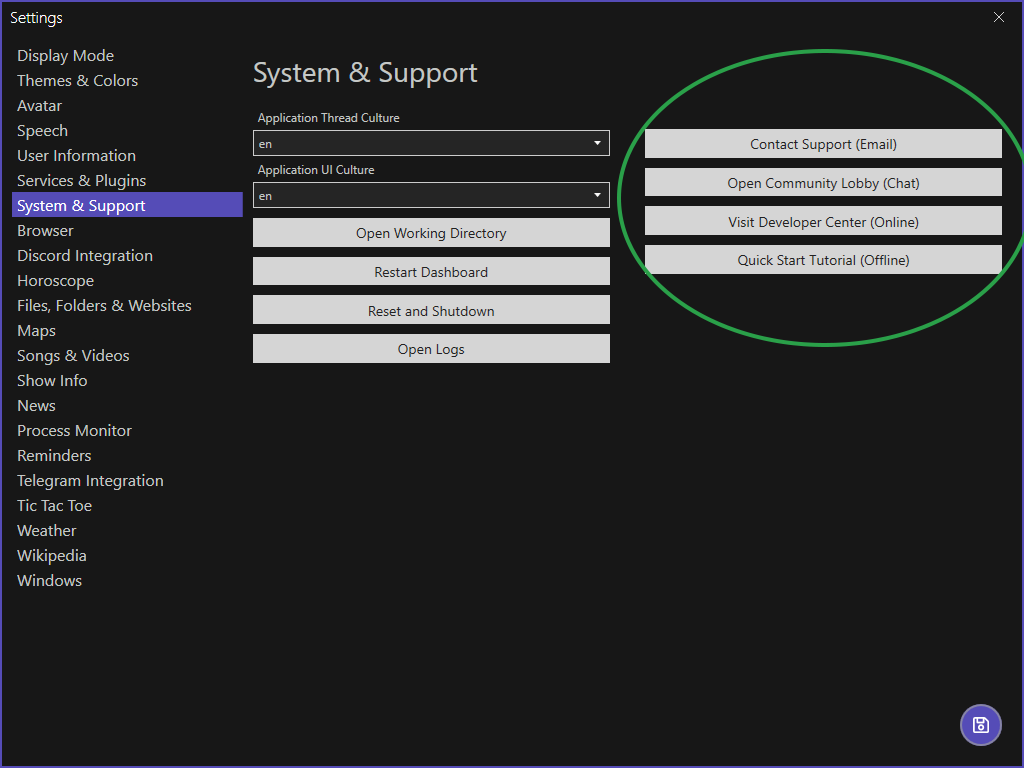This screenshot has height=768, width=1024.
Task: Switch to Discord Integration settings
Action: point(85,256)
